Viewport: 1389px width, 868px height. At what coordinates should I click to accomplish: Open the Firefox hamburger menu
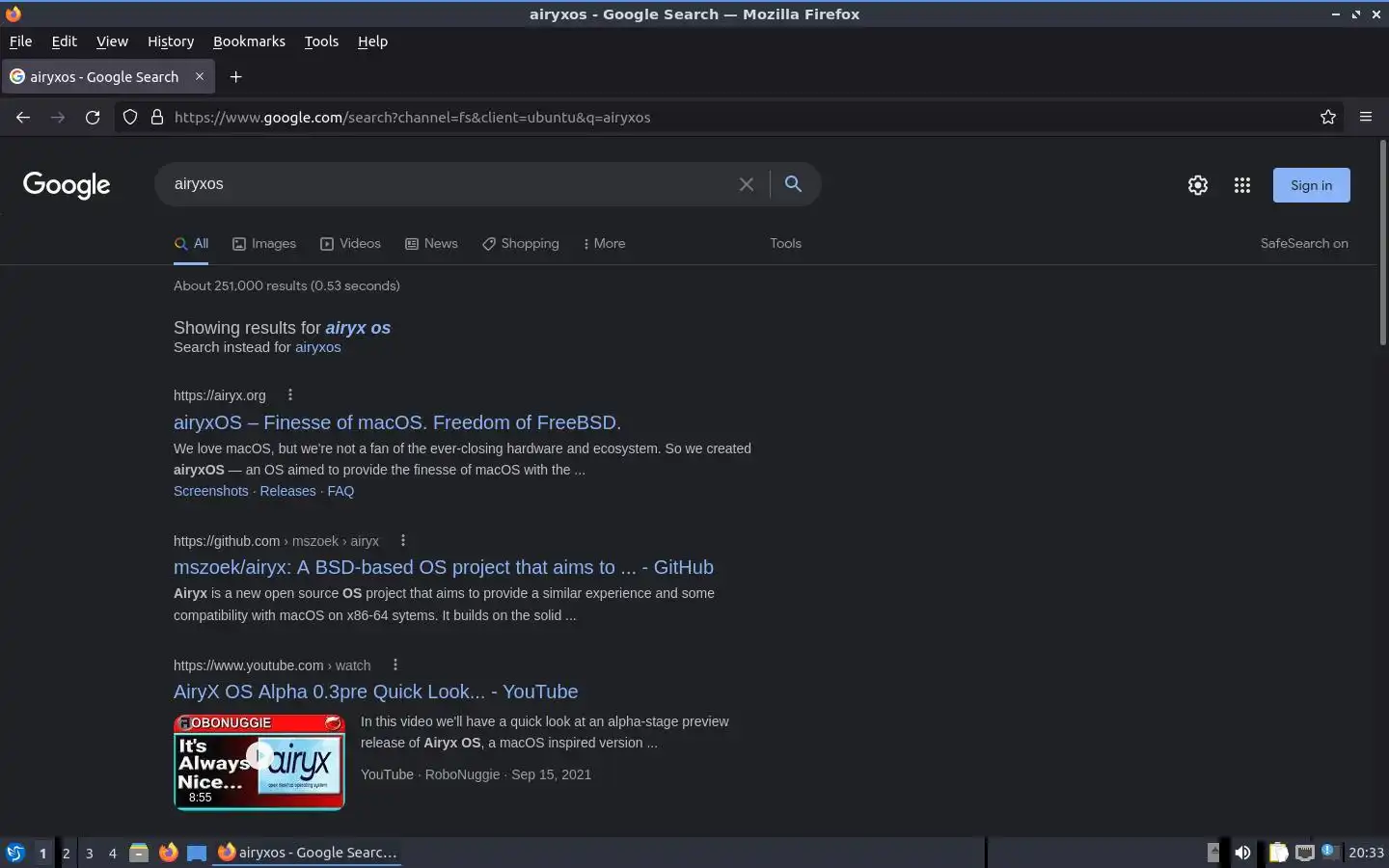[1366, 117]
